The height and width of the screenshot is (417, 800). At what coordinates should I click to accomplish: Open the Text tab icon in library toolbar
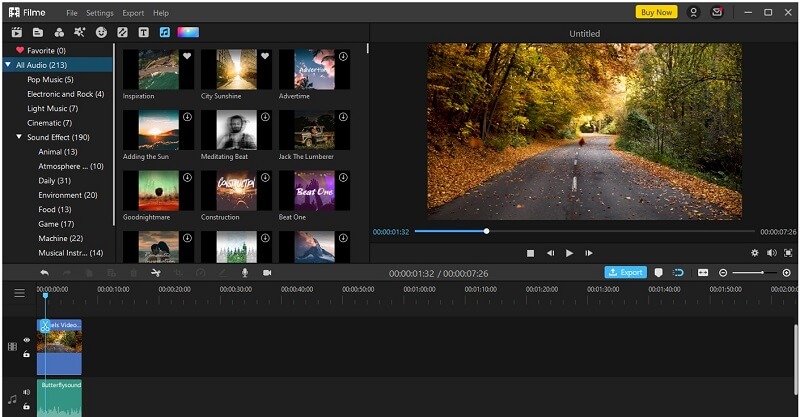tap(144, 33)
